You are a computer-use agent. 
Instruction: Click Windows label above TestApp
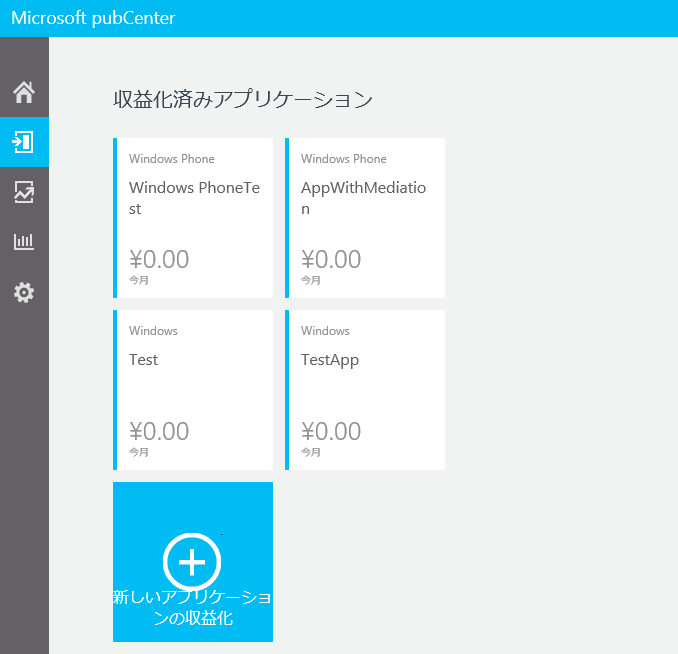(325, 331)
